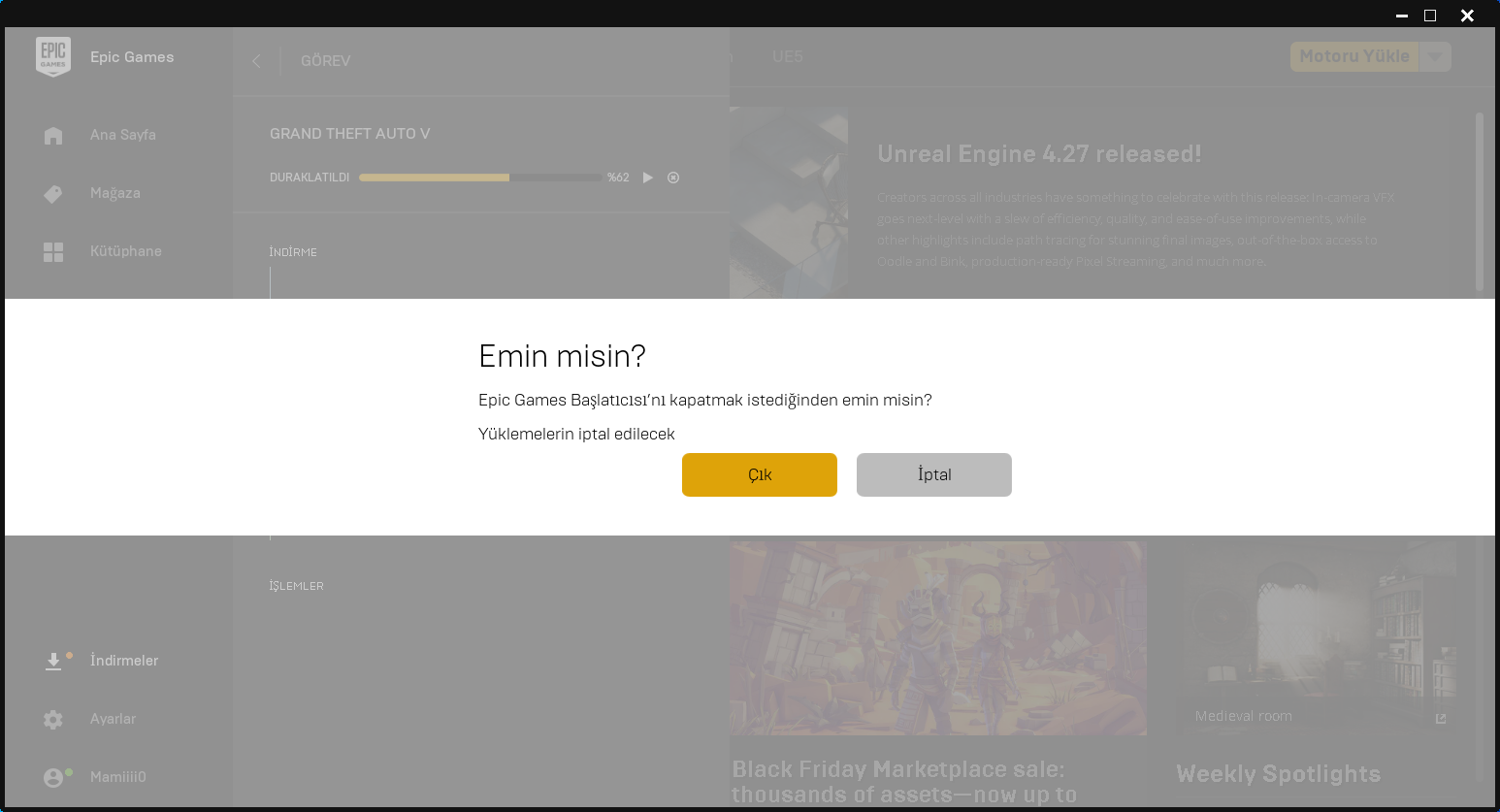Click the Epic Games logo icon

pos(53,57)
